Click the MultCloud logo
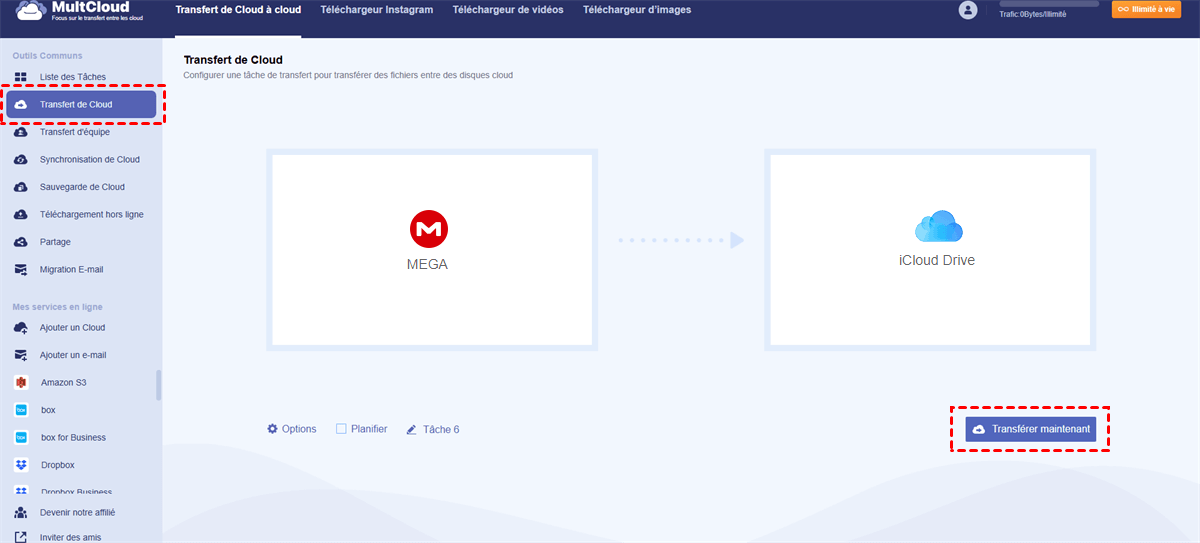1200x543 pixels. coord(71,12)
